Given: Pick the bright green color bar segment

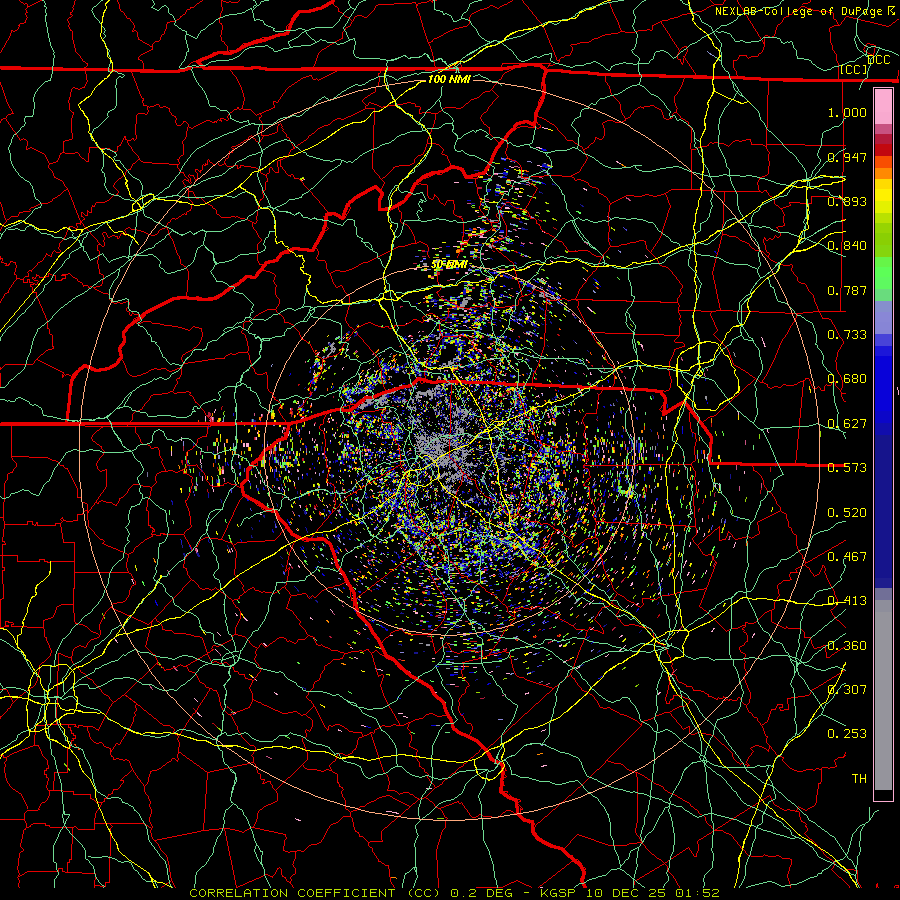Looking at the screenshot, I should (x=883, y=273).
